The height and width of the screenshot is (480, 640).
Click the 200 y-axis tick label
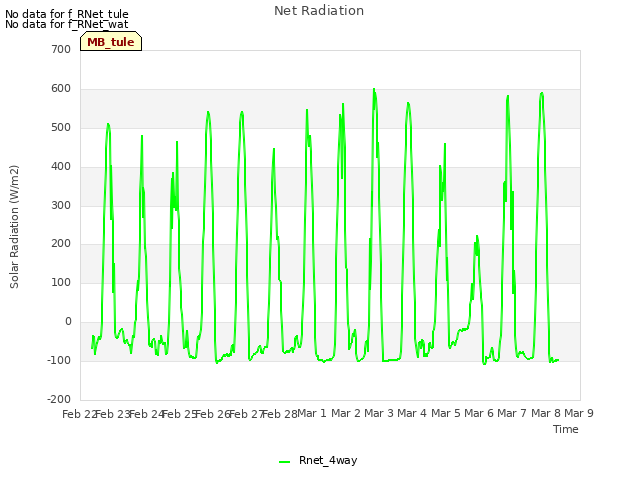61,244
